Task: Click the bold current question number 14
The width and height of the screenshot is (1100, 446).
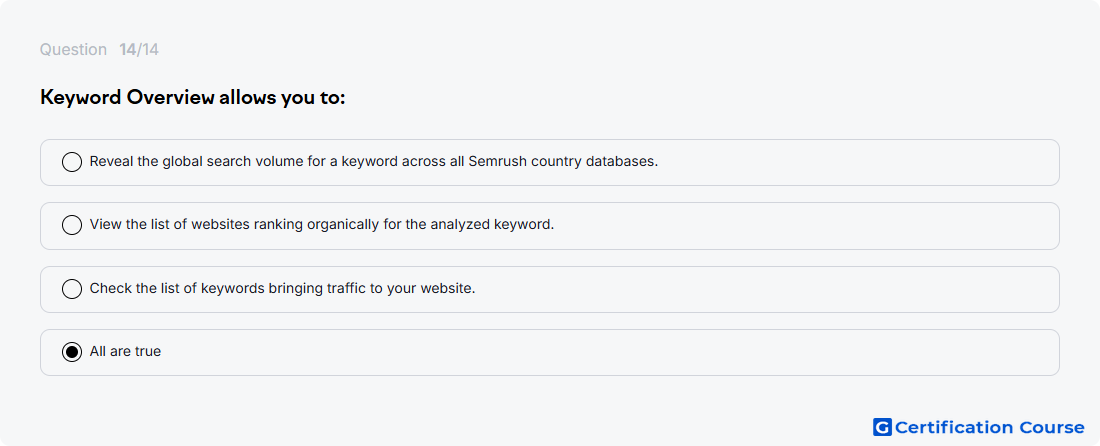Action: tap(127, 50)
